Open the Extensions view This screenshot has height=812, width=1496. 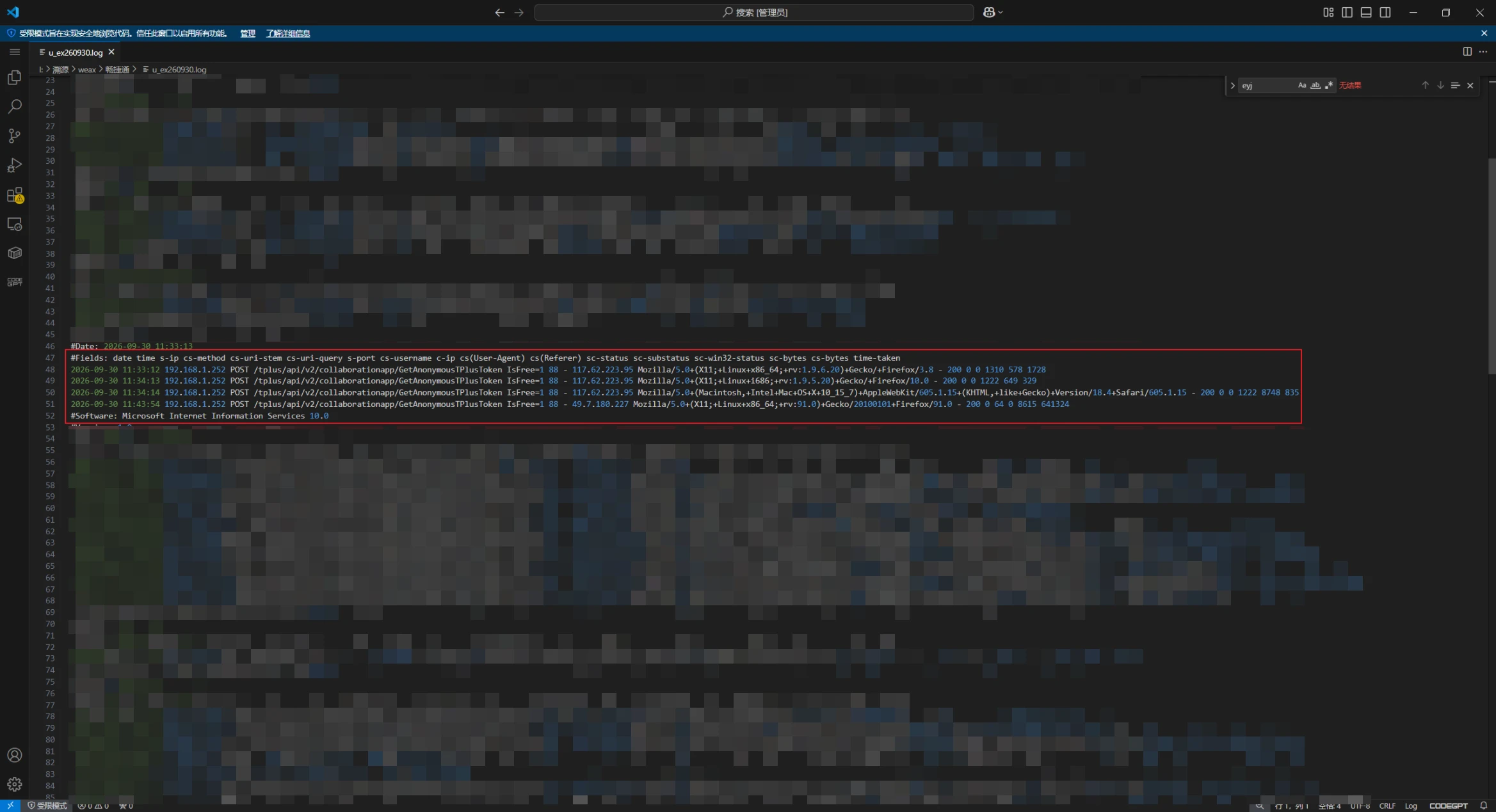click(x=14, y=195)
